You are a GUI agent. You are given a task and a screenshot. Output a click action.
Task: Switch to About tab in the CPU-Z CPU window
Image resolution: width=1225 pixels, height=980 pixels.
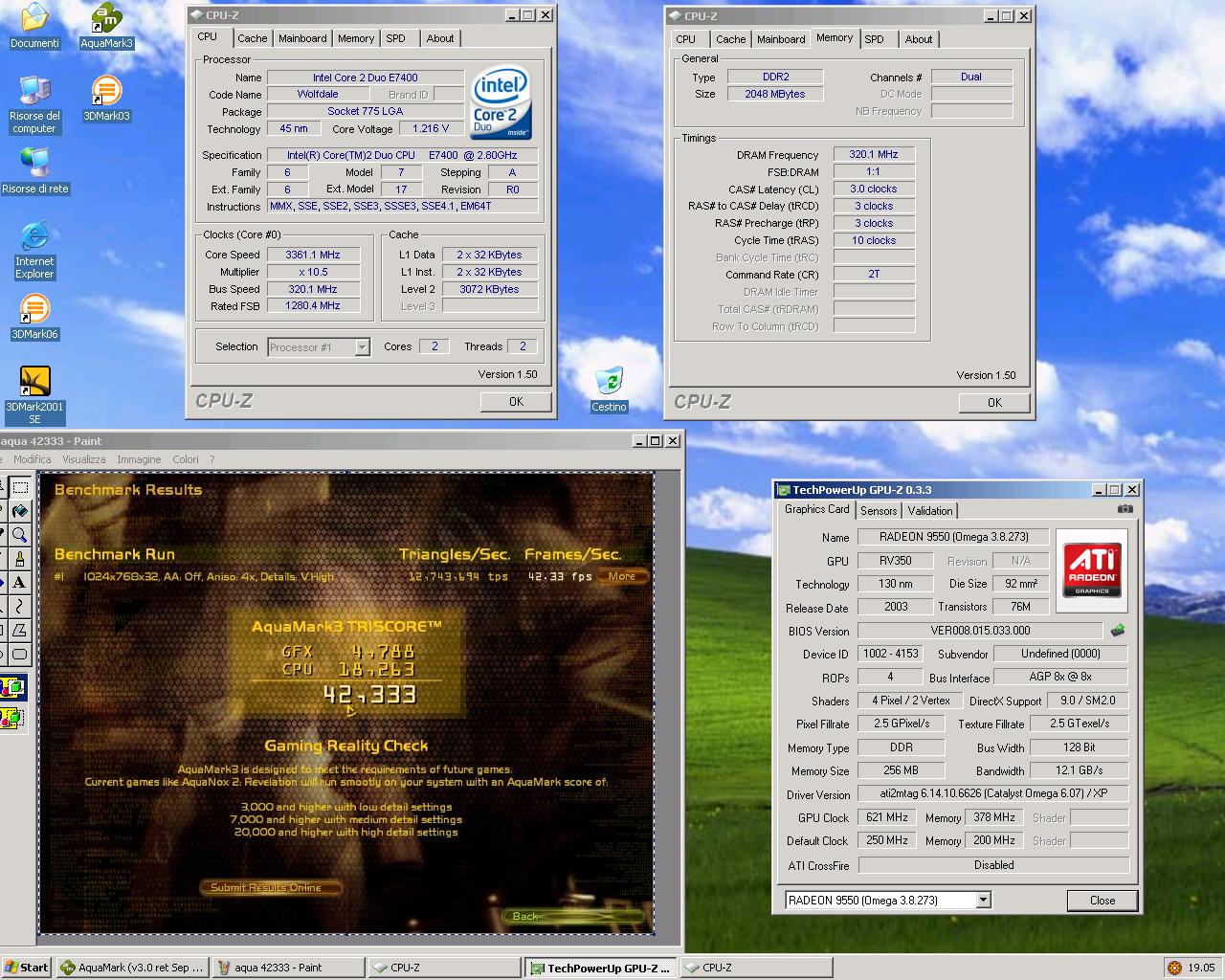click(440, 38)
